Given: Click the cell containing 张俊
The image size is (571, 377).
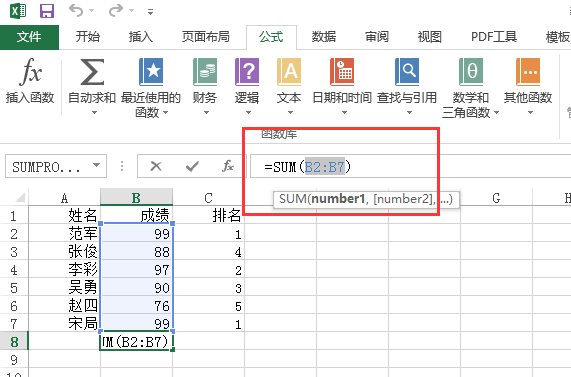Looking at the screenshot, I should point(64,251).
